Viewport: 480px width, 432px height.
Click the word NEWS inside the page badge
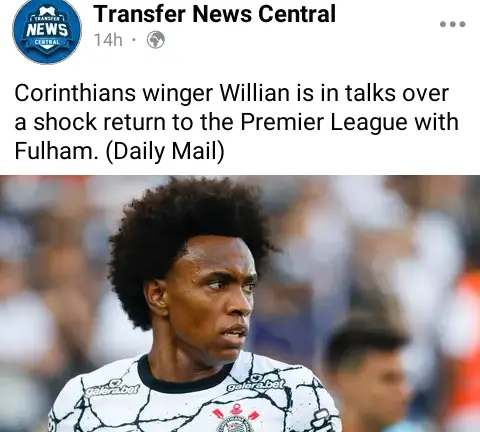pyautogui.click(x=47, y=30)
